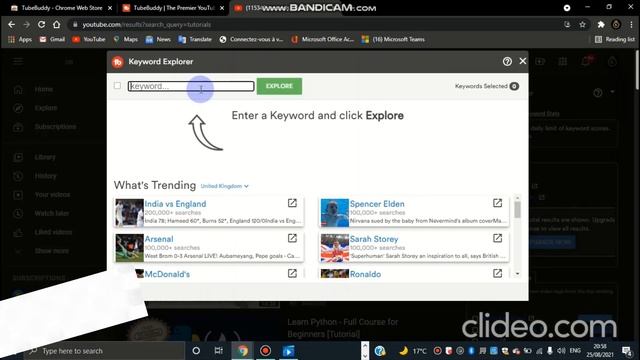Open external link for India vs England
This screenshot has width=640, height=360.
(292, 203)
